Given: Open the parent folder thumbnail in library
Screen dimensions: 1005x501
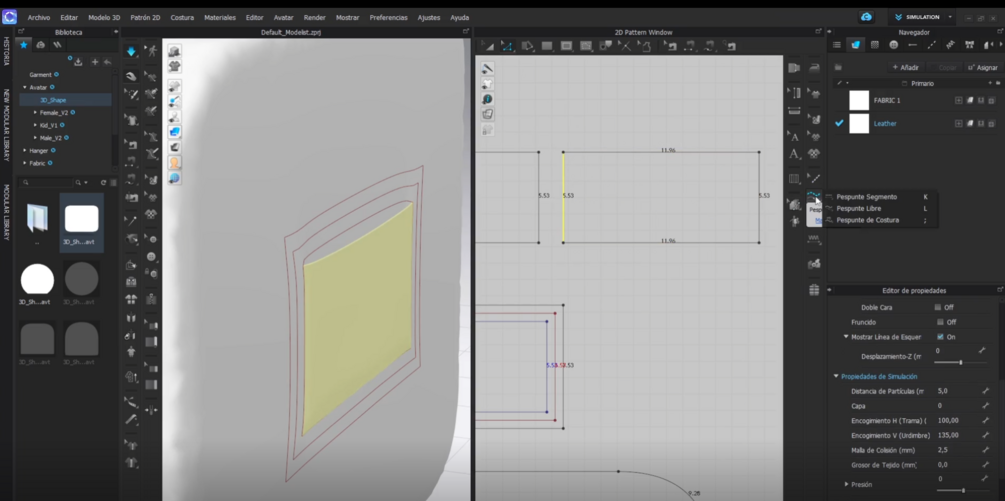Looking at the screenshot, I should pos(37,219).
